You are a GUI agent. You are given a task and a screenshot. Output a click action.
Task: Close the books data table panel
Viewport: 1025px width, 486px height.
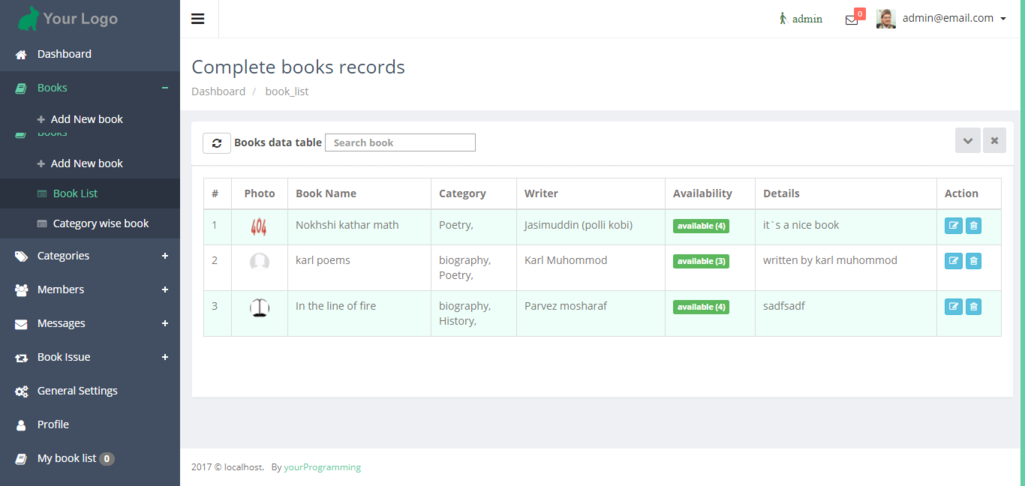(994, 141)
